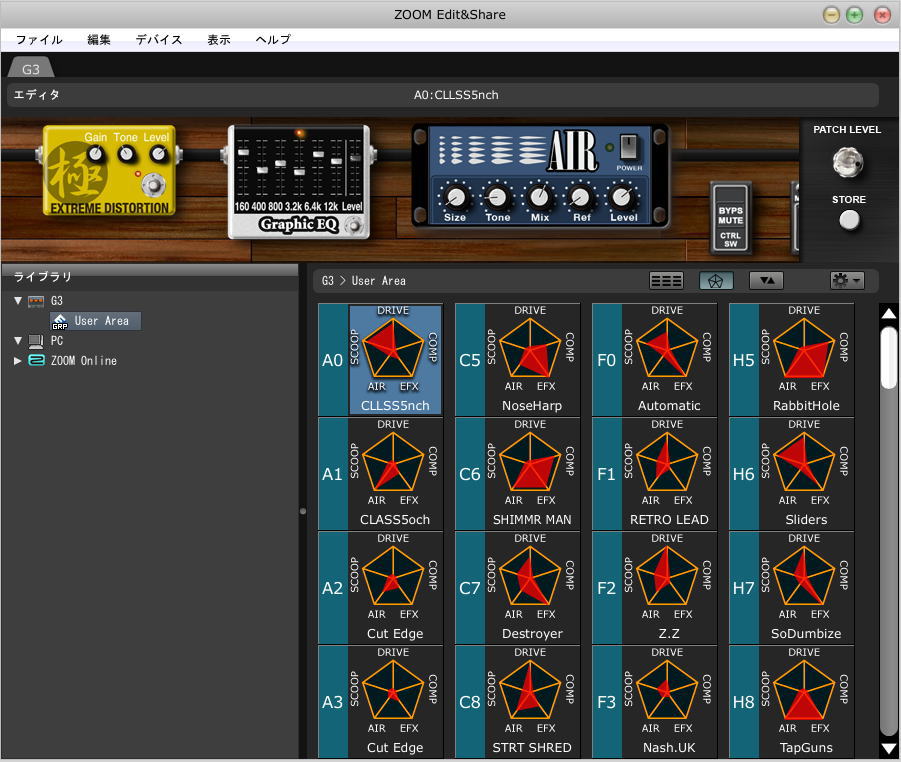Expand the ZOOM Online tree node
This screenshot has height=762, width=901.
tap(17, 360)
